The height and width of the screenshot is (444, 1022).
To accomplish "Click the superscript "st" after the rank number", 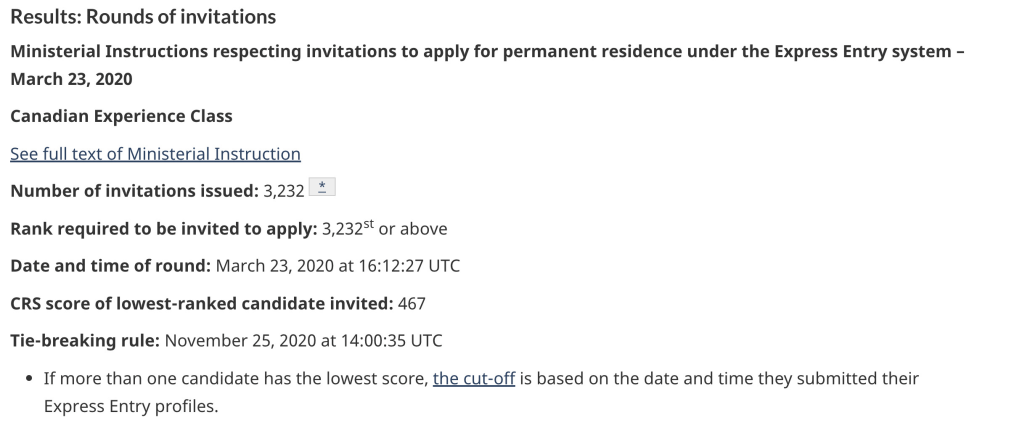I will tap(367, 224).
